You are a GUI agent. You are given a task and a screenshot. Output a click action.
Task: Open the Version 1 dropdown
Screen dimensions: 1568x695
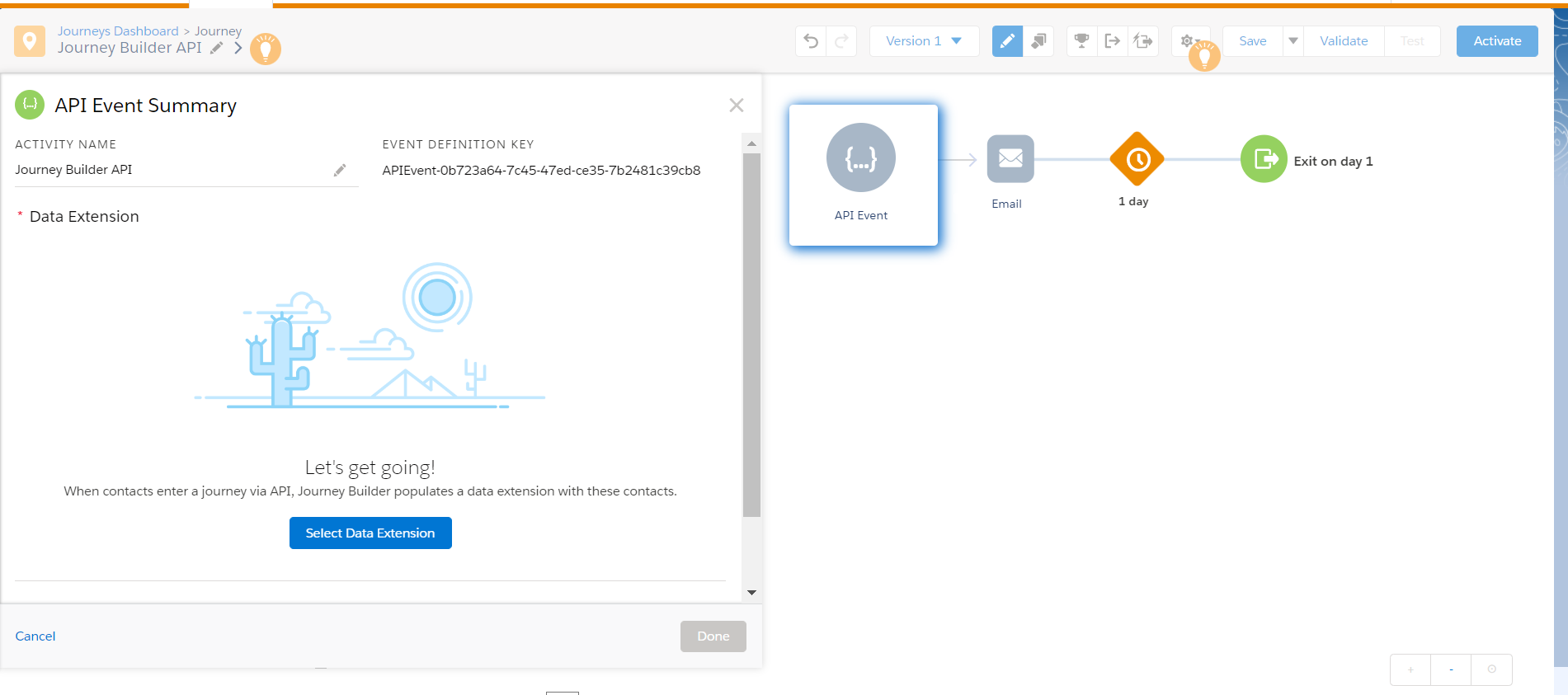[x=924, y=41]
